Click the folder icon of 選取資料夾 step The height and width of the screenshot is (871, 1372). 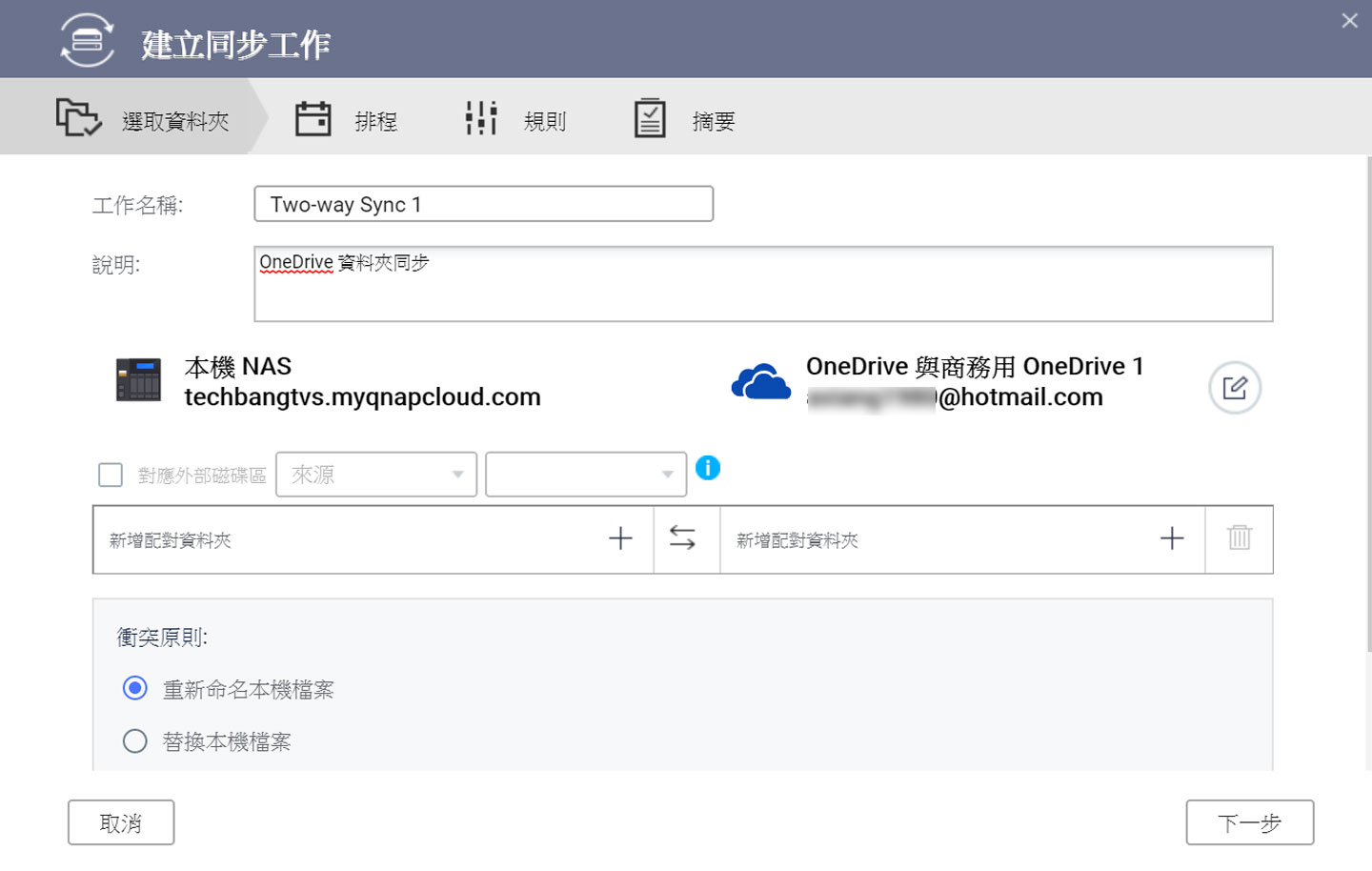(78, 118)
